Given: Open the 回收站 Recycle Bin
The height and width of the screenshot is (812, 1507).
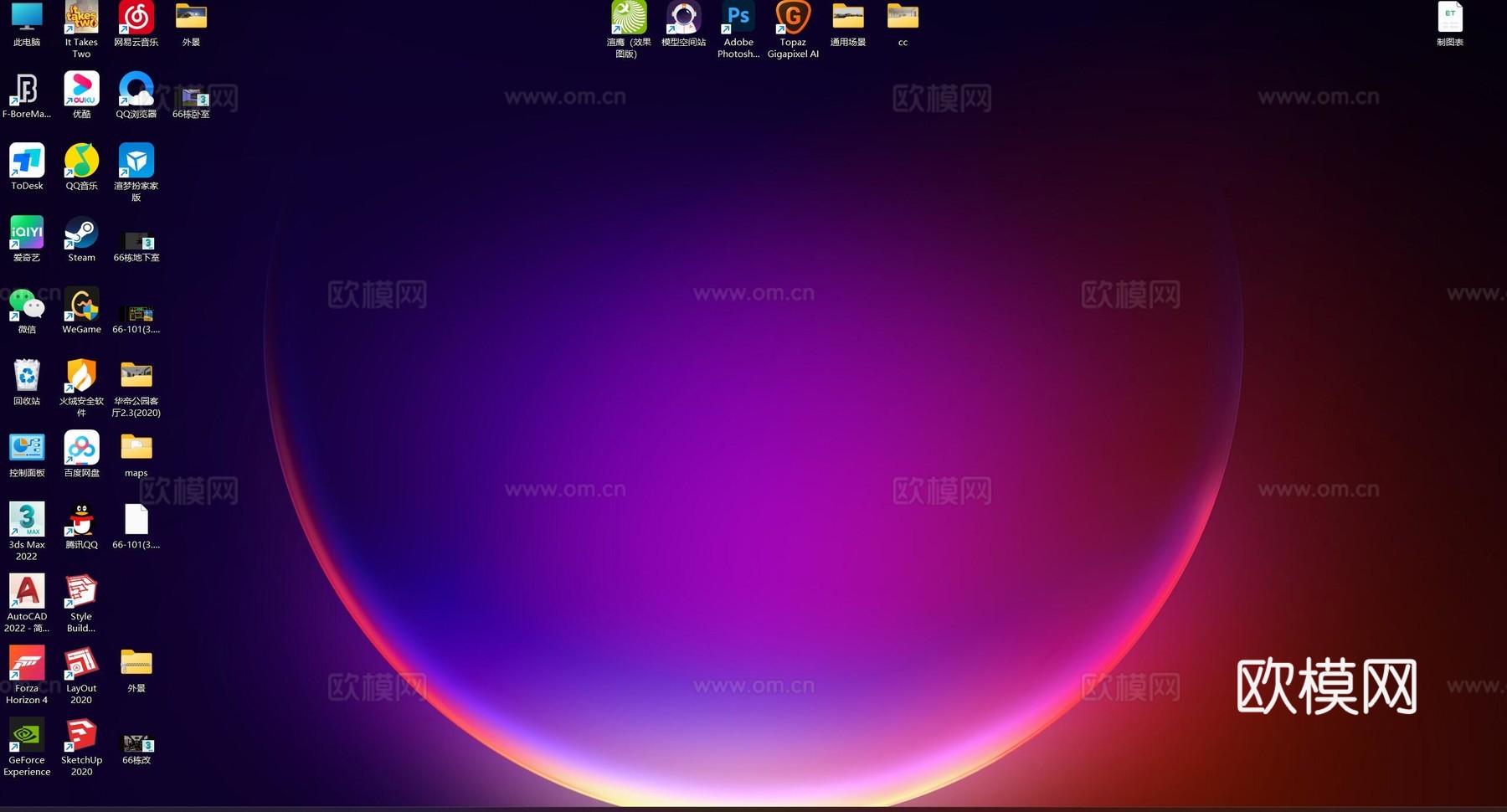Looking at the screenshot, I should (27, 376).
